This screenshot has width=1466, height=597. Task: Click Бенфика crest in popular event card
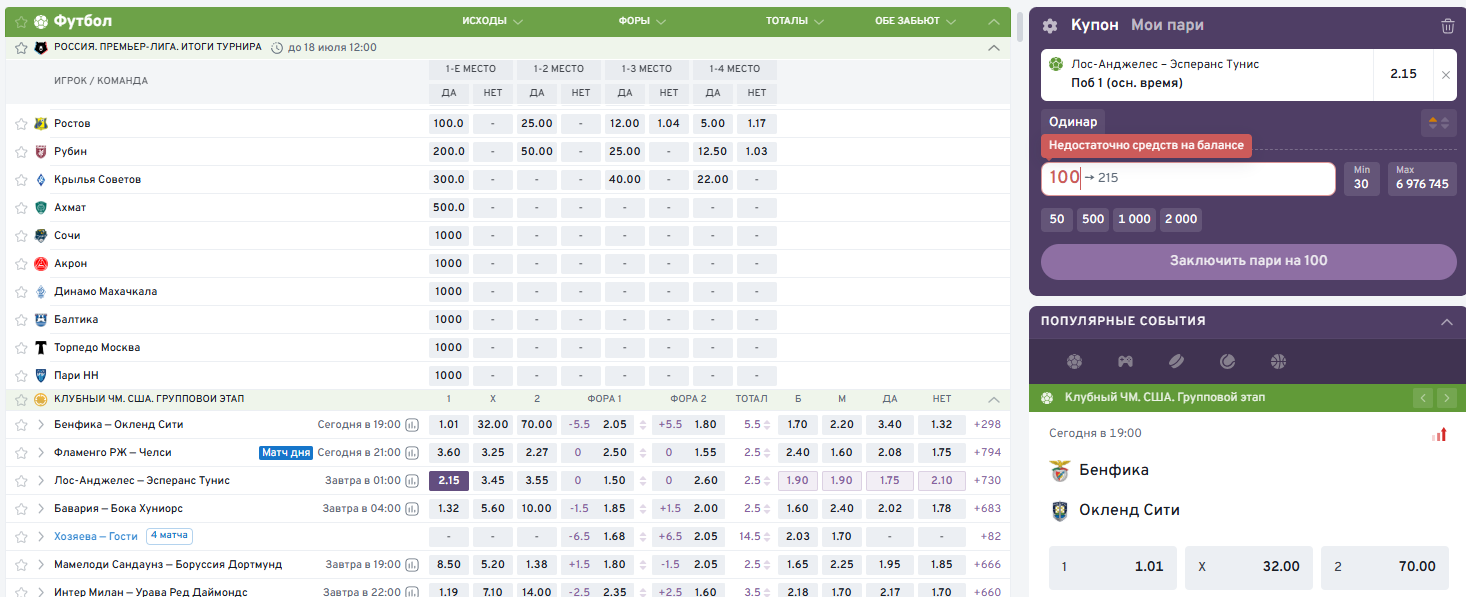tap(1060, 470)
